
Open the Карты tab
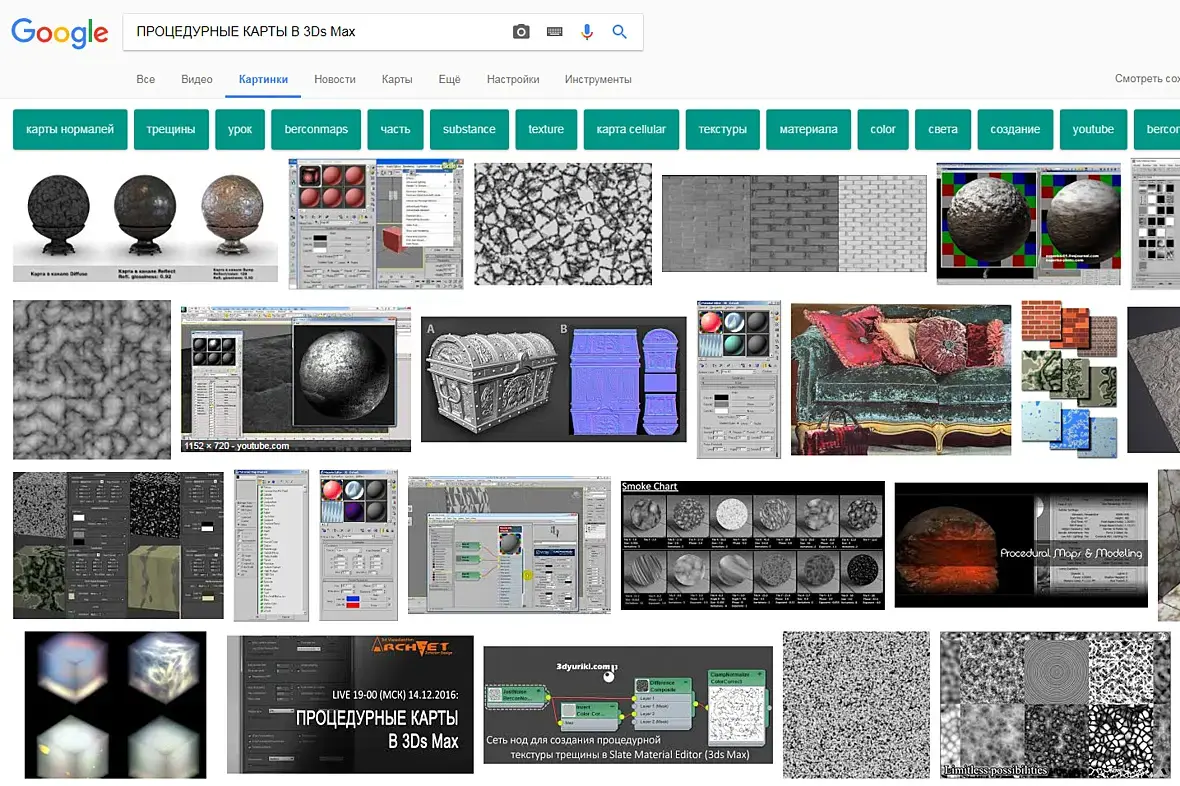pos(397,79)
